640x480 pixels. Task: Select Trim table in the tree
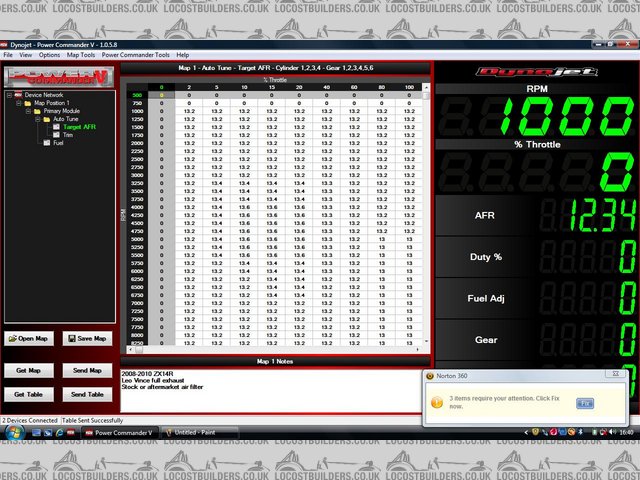click(68, 135)
